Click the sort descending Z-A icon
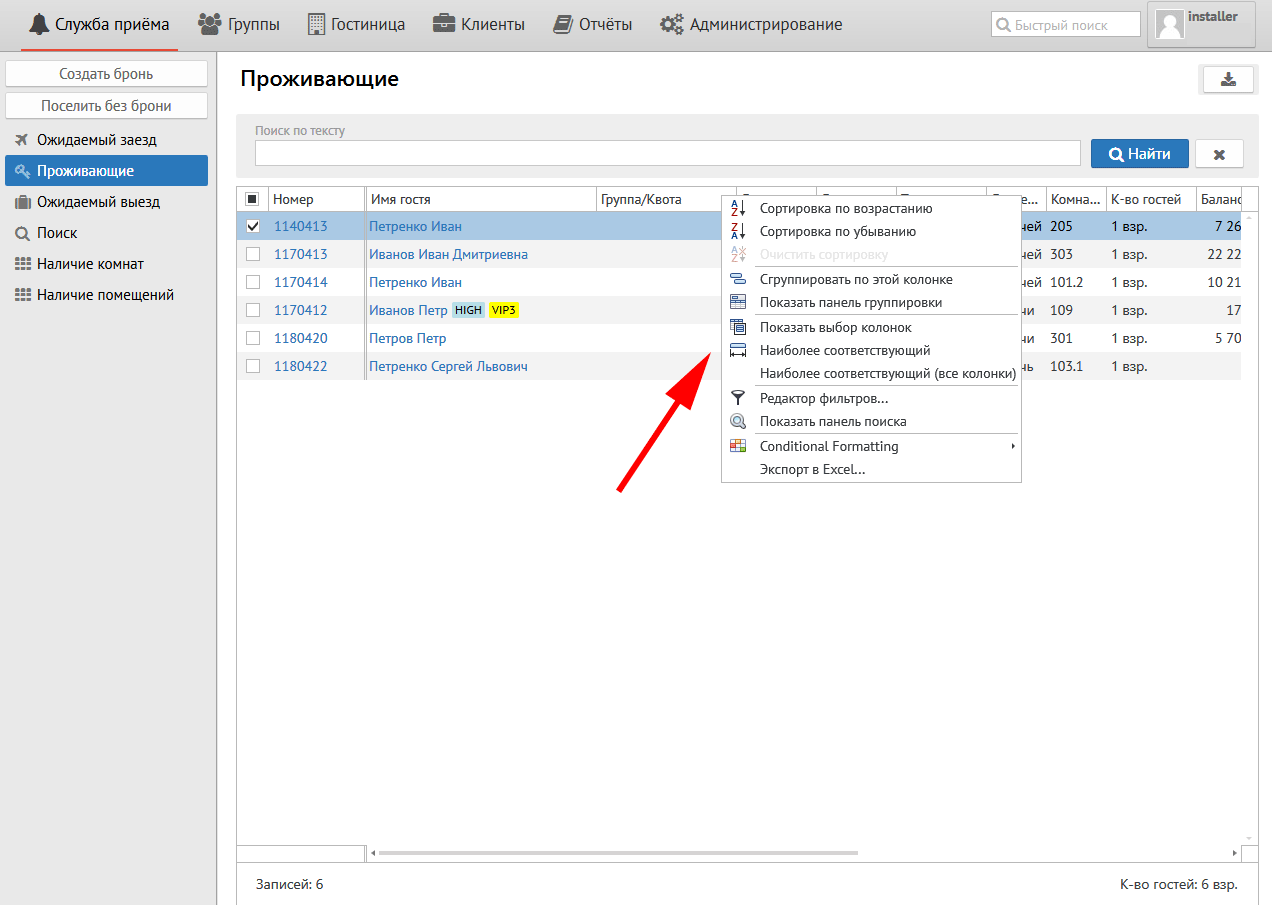 [738, 231]
